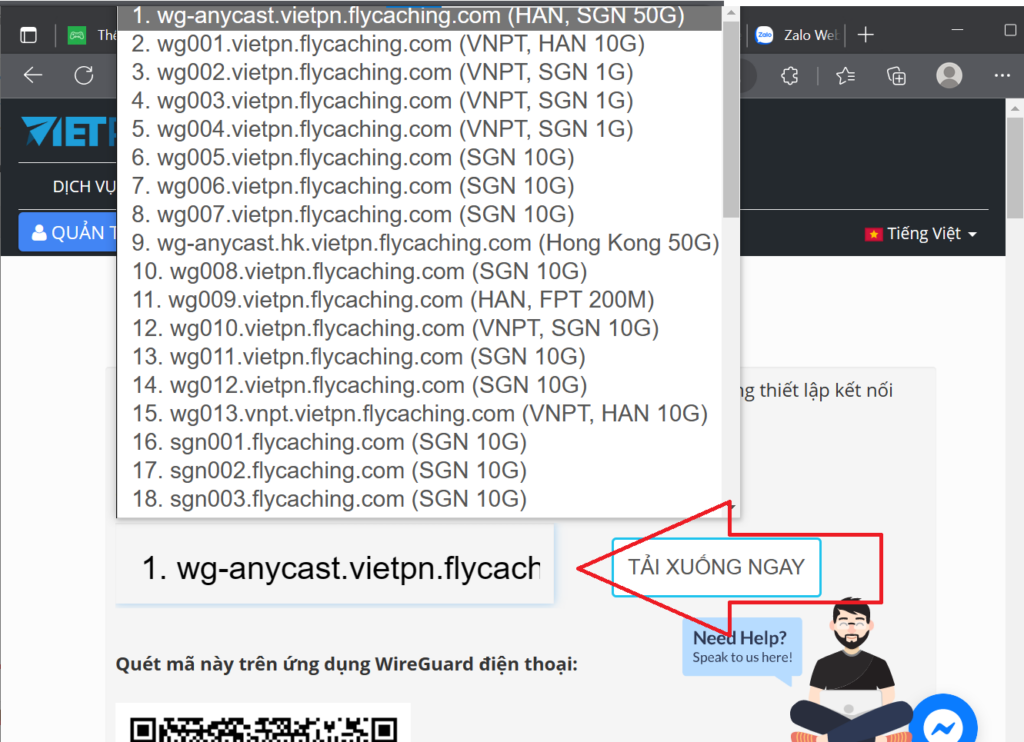Click the TẢI XUỐNG NGAY download button
Screen dimensions: 1024x742
pyautogui.click(x=716, y=567)
